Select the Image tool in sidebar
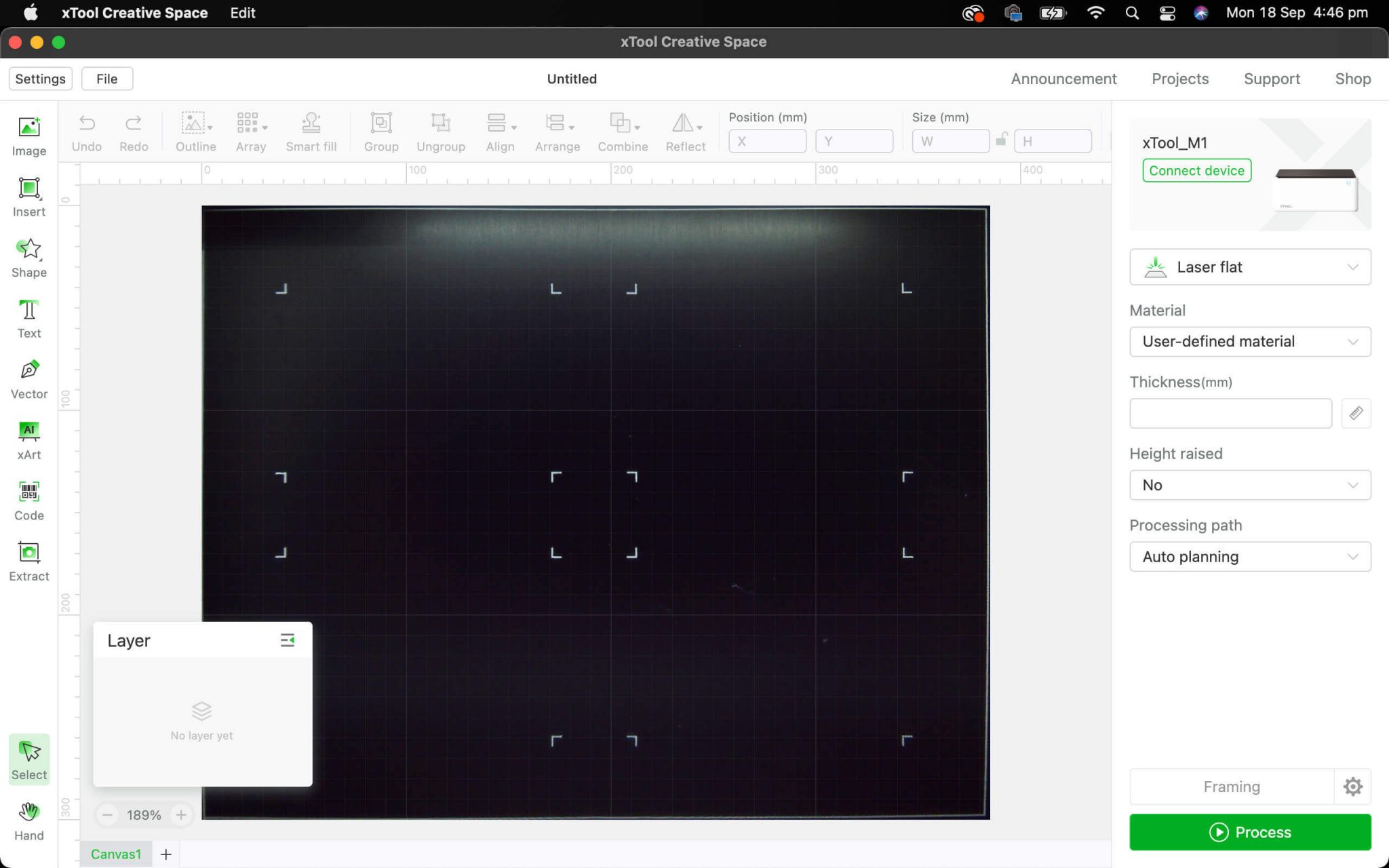The width and height of the screenshot is (1389, 868). click(x=28, y=136)
